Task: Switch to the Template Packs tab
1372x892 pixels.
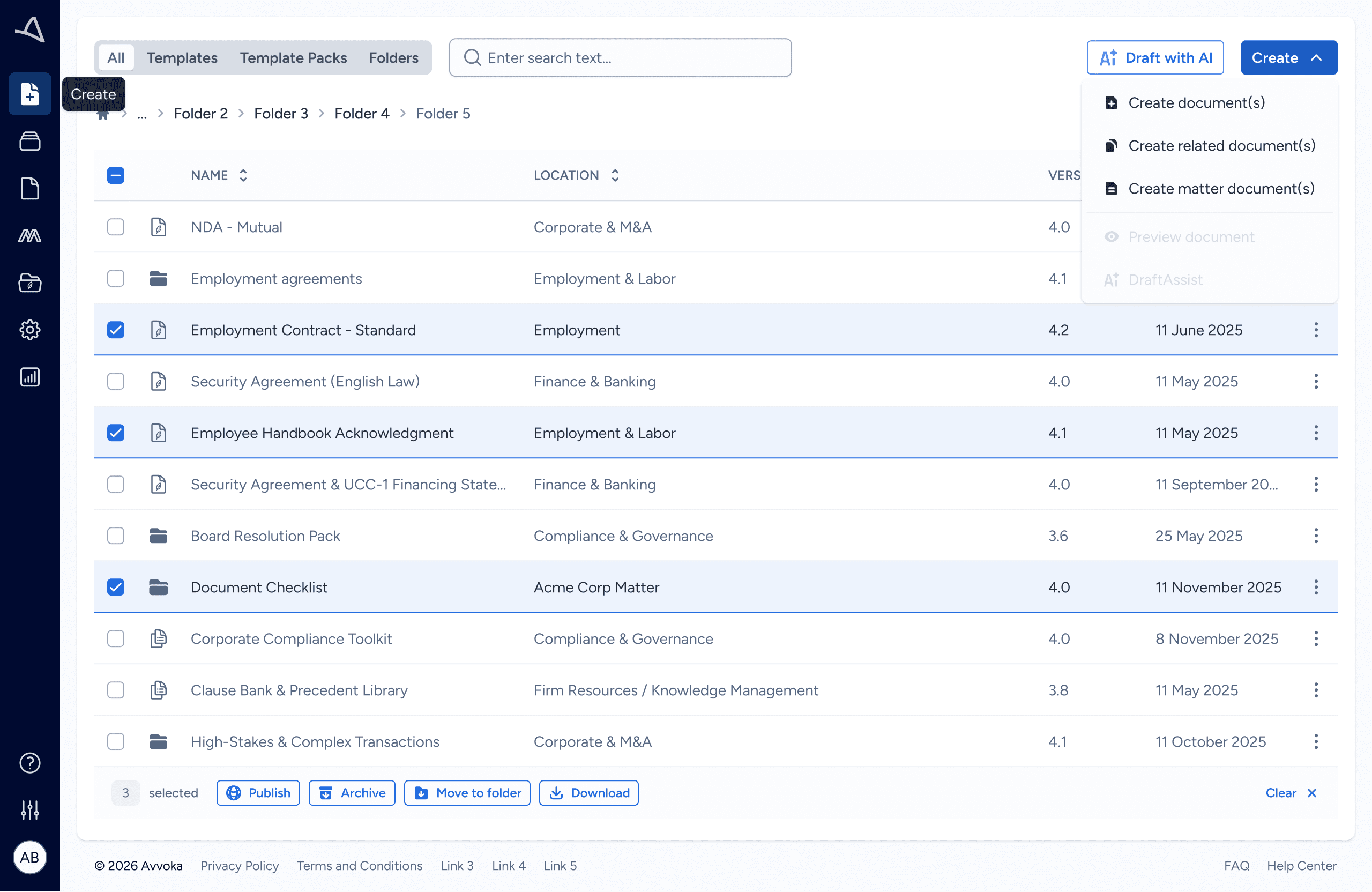Action: coord(293,58)
